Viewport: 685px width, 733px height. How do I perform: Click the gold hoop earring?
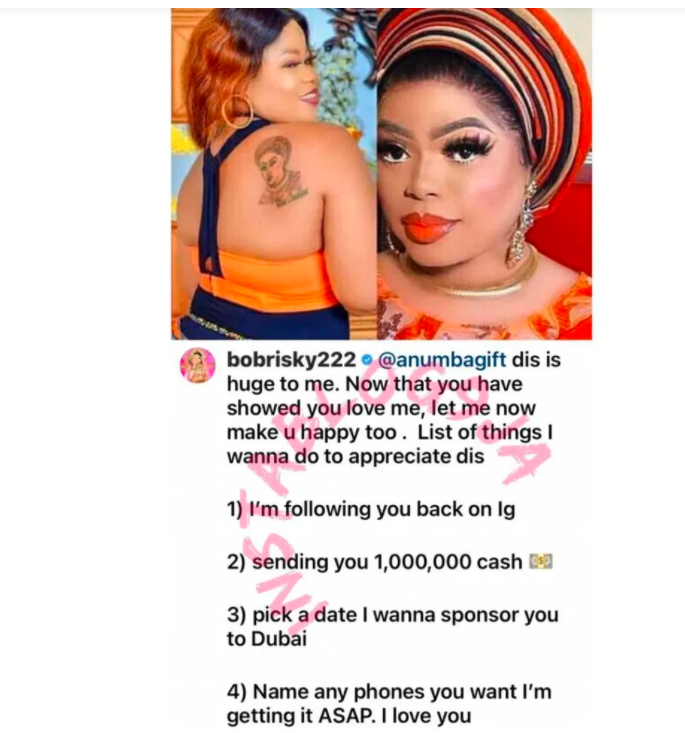pyautogui.click(x=237, y=111)
